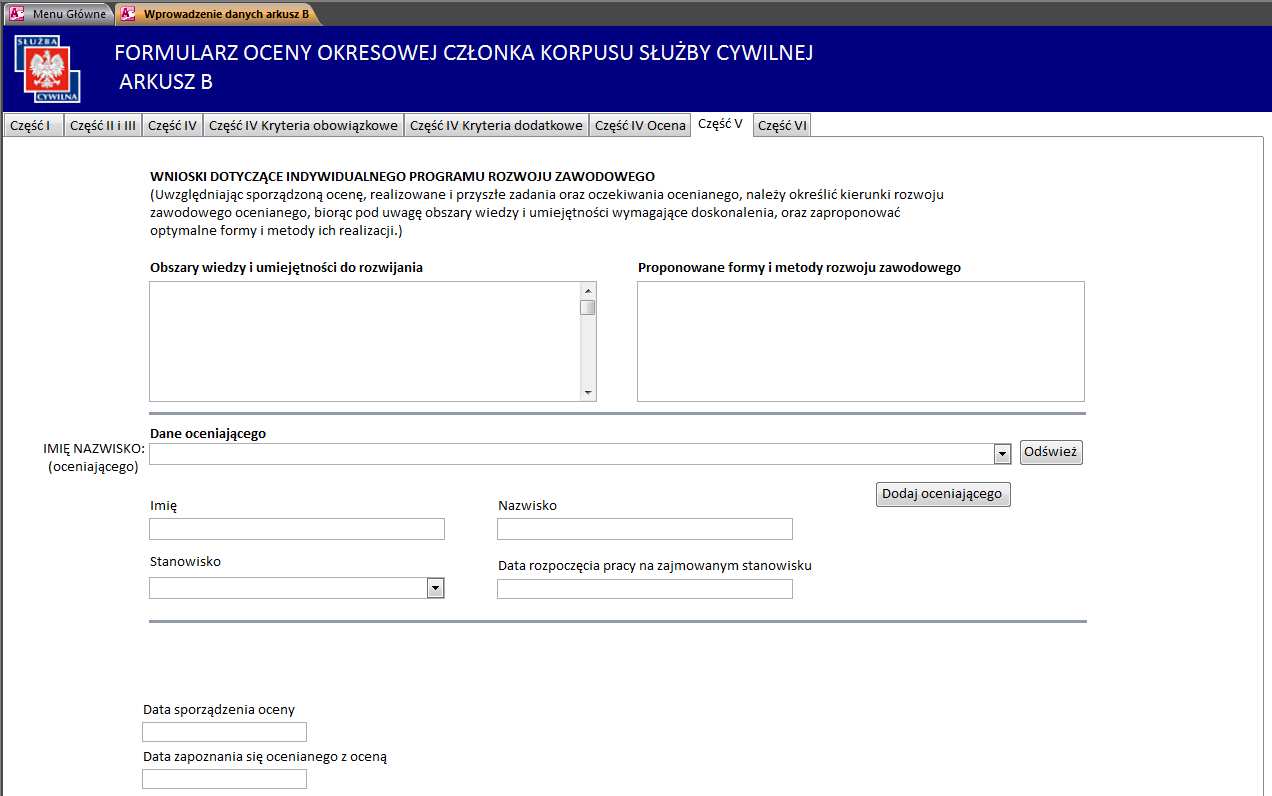Image resolution: width=1272 pixels, height=796 pixels.
Task: Select the Część V tab
Action: (x=720, y=125)
